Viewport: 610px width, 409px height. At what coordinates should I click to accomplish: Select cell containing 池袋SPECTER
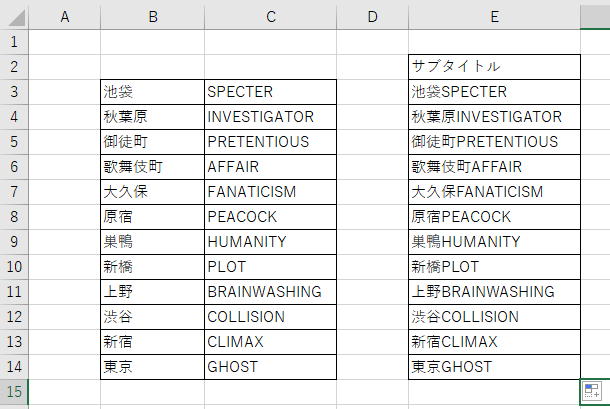click(494, 92)
